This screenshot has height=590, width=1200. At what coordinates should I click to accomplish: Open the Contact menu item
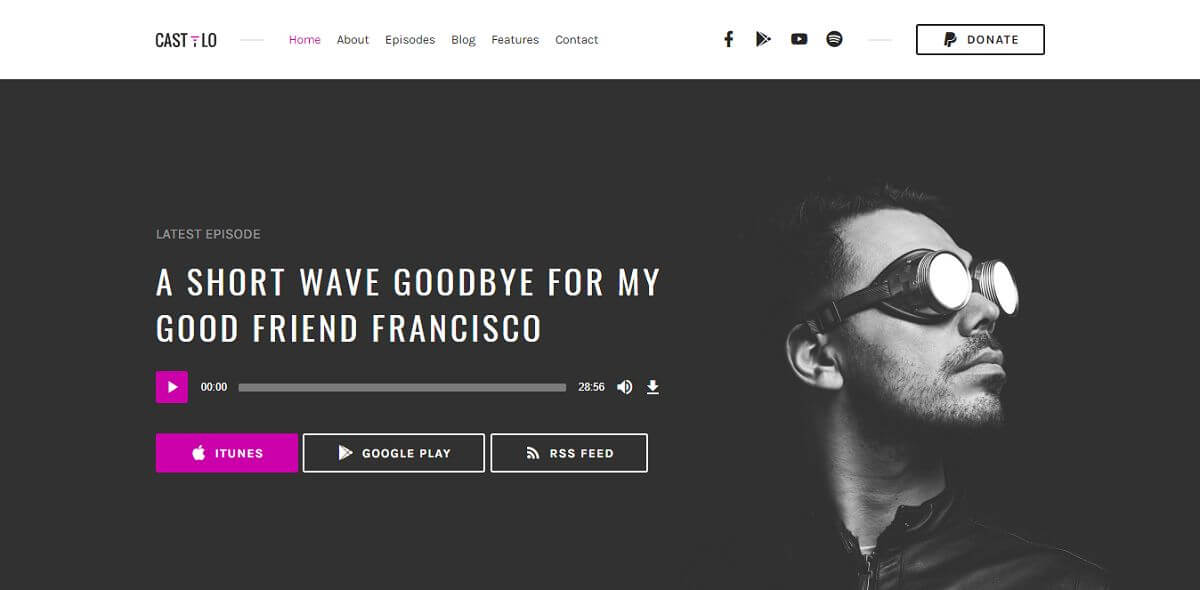577,40
